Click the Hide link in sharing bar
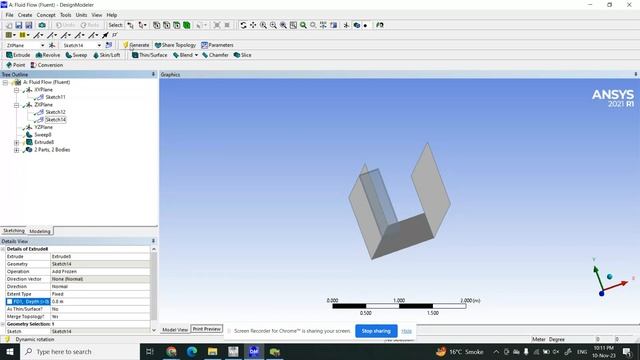Viewport: 640px width, 360px height. pos(407,331)
